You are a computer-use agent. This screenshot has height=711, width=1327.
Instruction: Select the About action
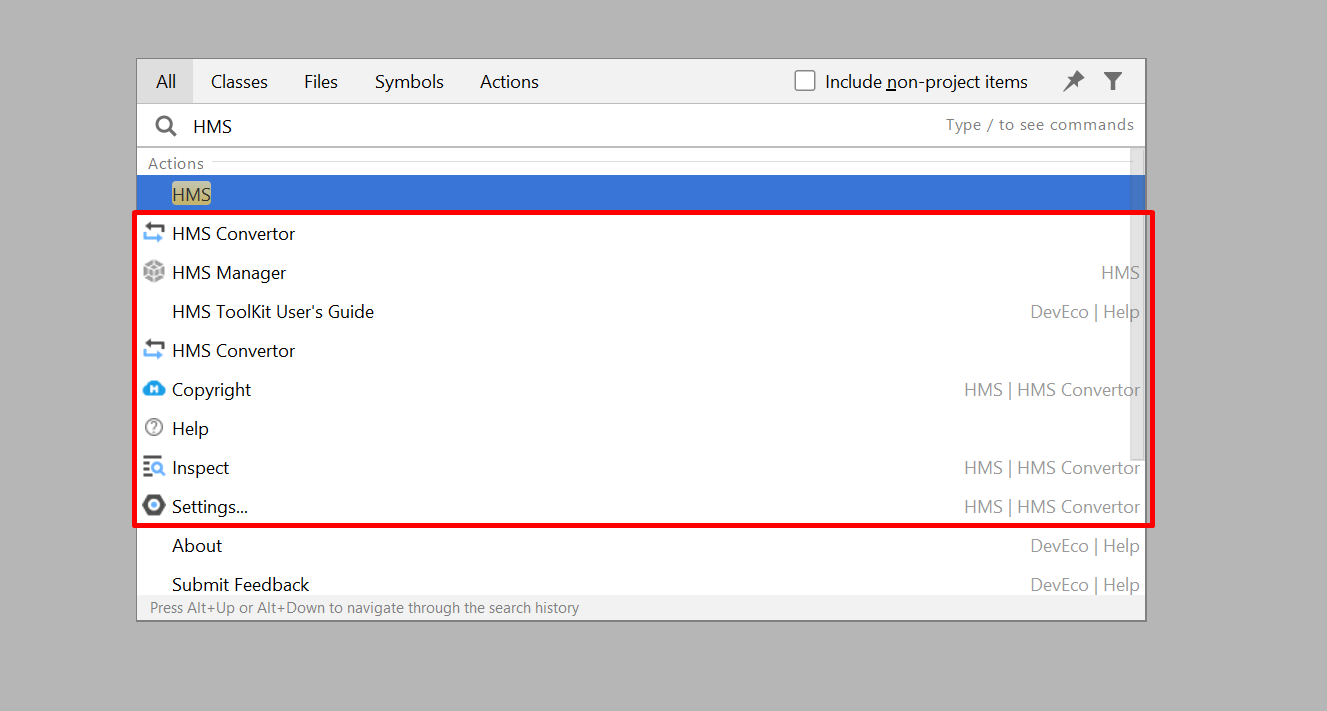click(x=641, y=546)
